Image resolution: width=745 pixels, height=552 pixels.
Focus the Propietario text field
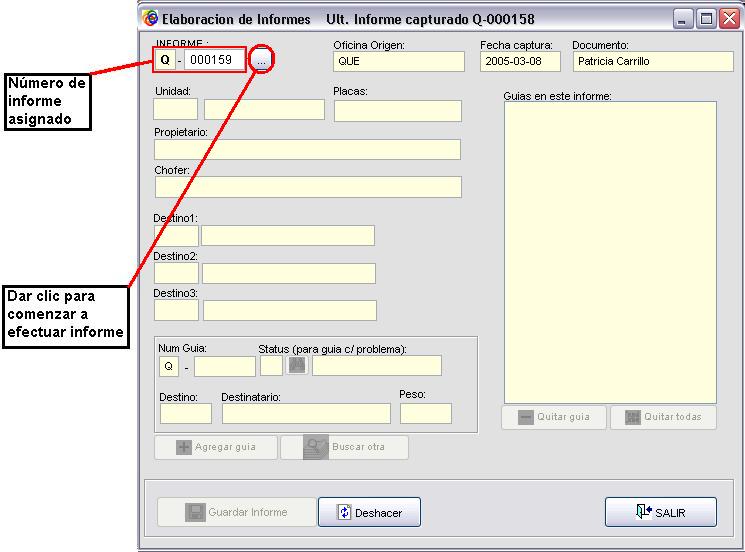[307, 150]
